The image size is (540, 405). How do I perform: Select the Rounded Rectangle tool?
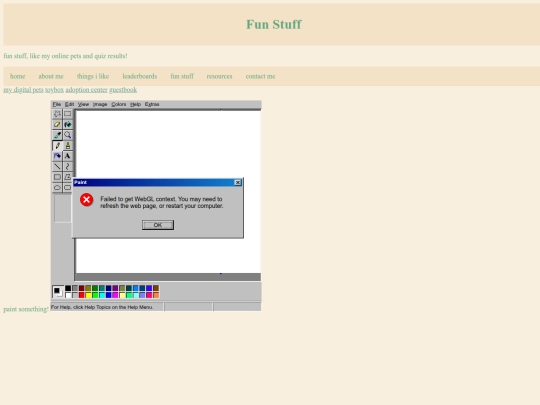(x=68, y=188)
